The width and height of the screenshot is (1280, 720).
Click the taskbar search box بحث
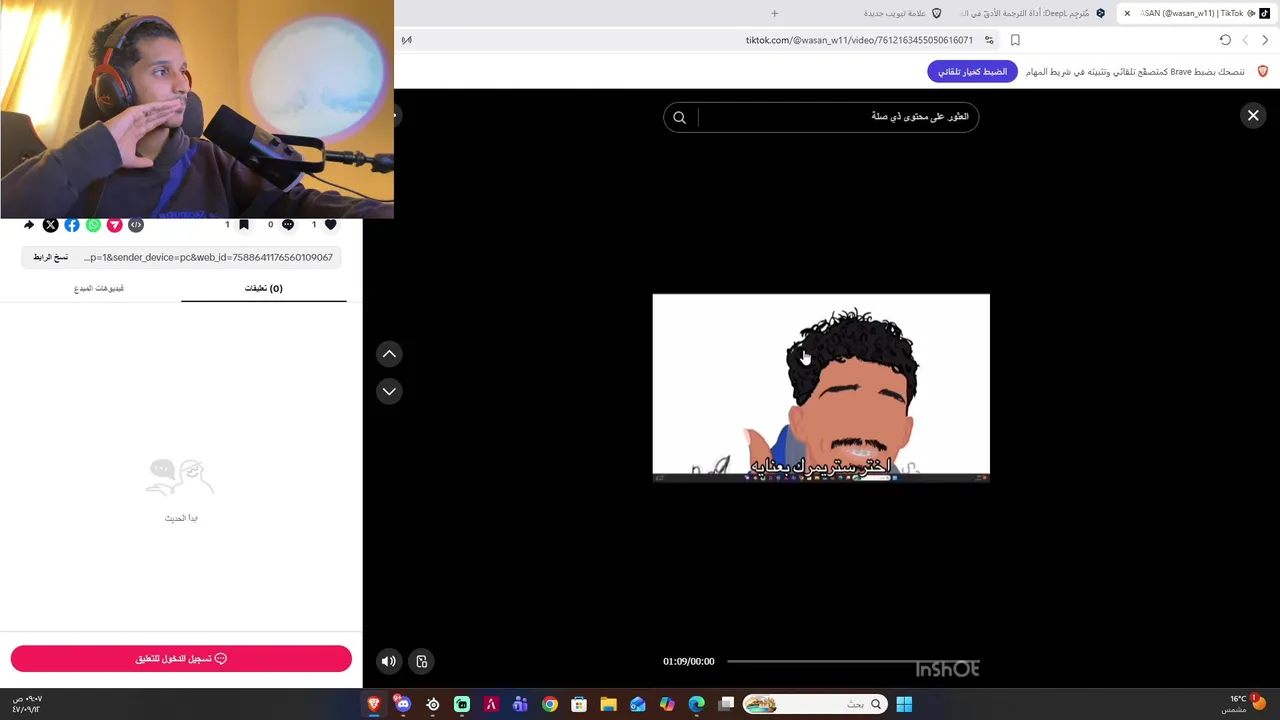[x=815, y=704]
